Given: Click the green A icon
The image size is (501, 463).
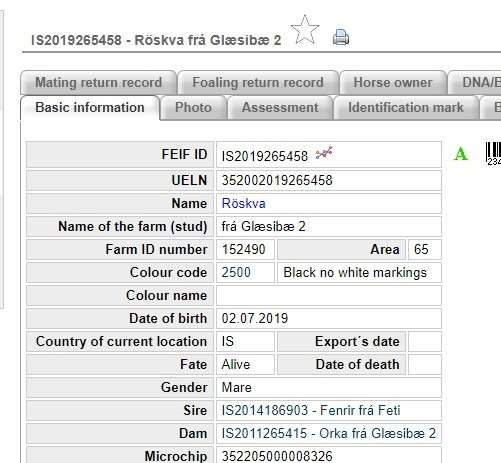Looking at the screenshot, I should pyautogui.click(x=461, y=154).
